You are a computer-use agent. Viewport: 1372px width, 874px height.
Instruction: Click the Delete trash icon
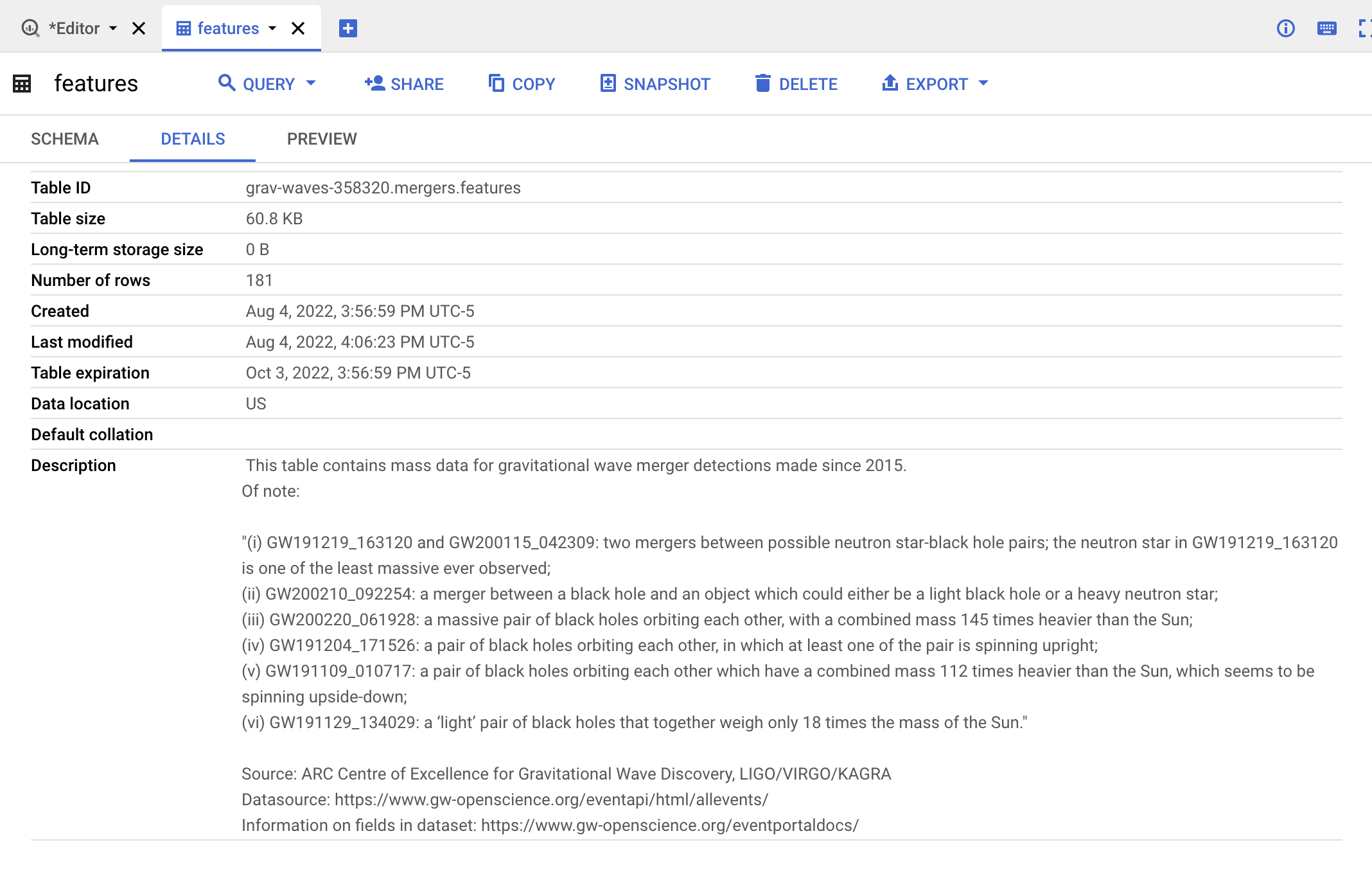762,83
